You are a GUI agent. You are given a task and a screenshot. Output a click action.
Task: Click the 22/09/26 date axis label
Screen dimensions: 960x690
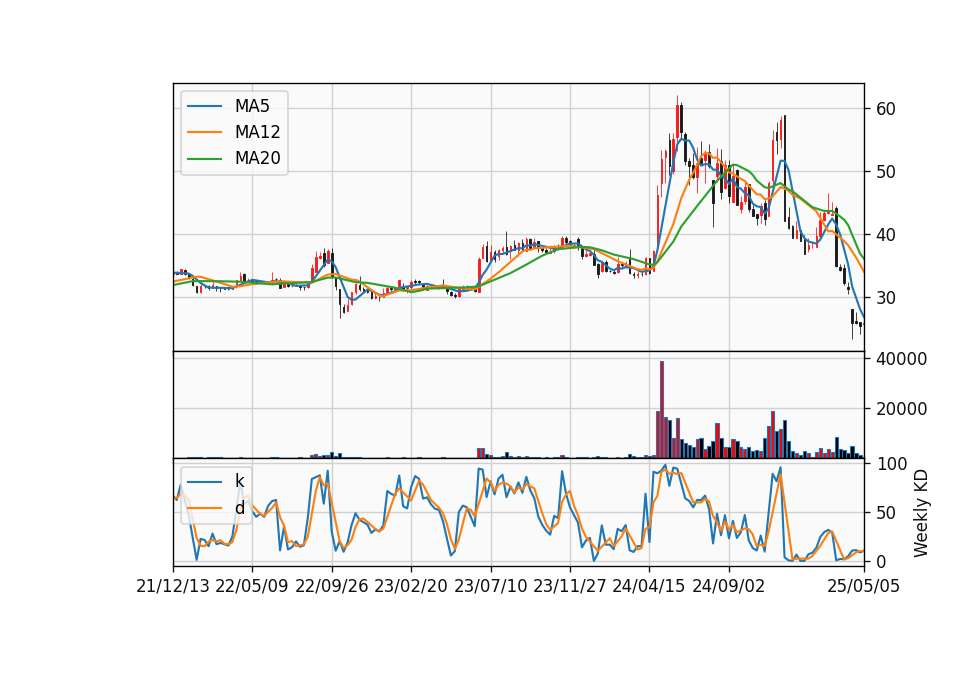pos(332,586)
